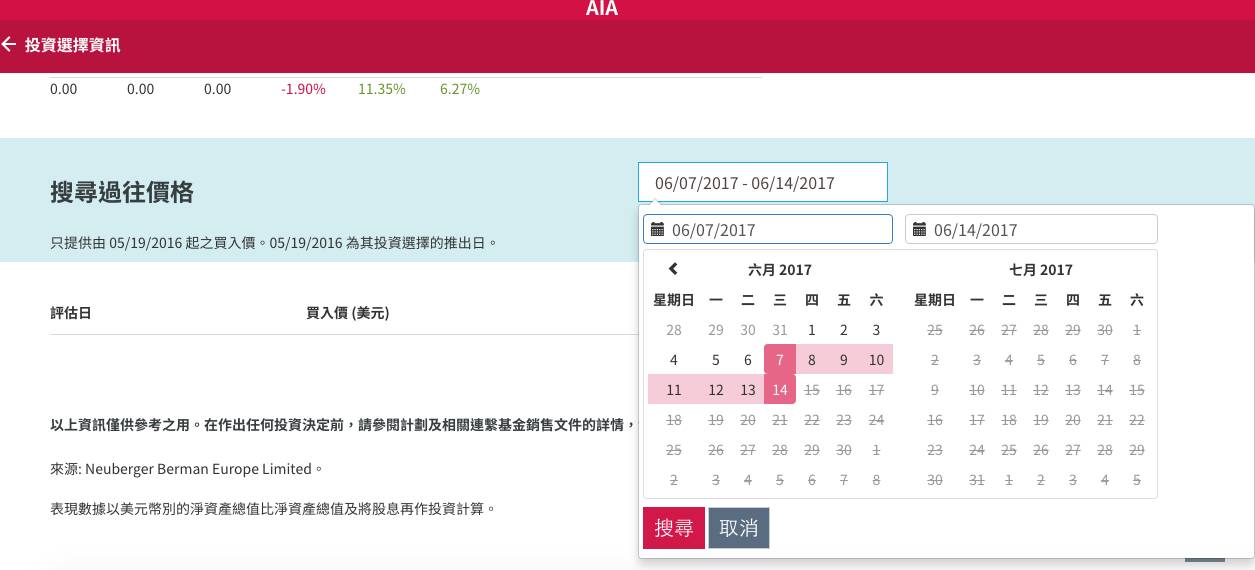The width and height of the screenshot is (1255, 570).
Task: Select June 3 in the 六月 2017 calendar
Action: click(876, 330)
